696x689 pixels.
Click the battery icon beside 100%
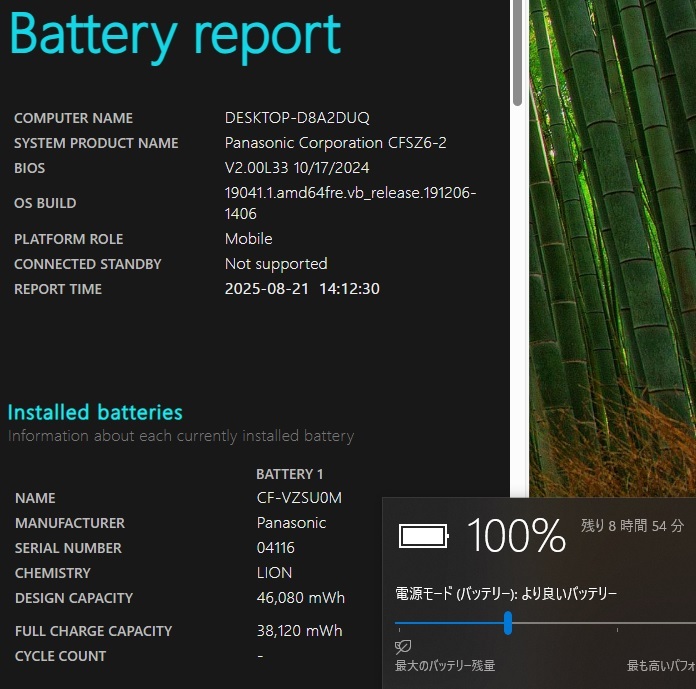click(423, 536)
